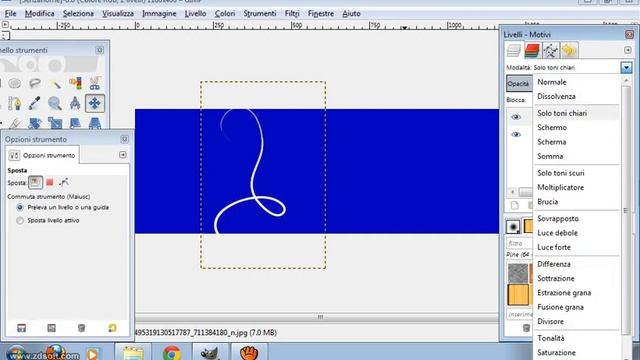The image size is (640, 360).
Task: Open Chrome from the taskbar
Action: [172, 352]
